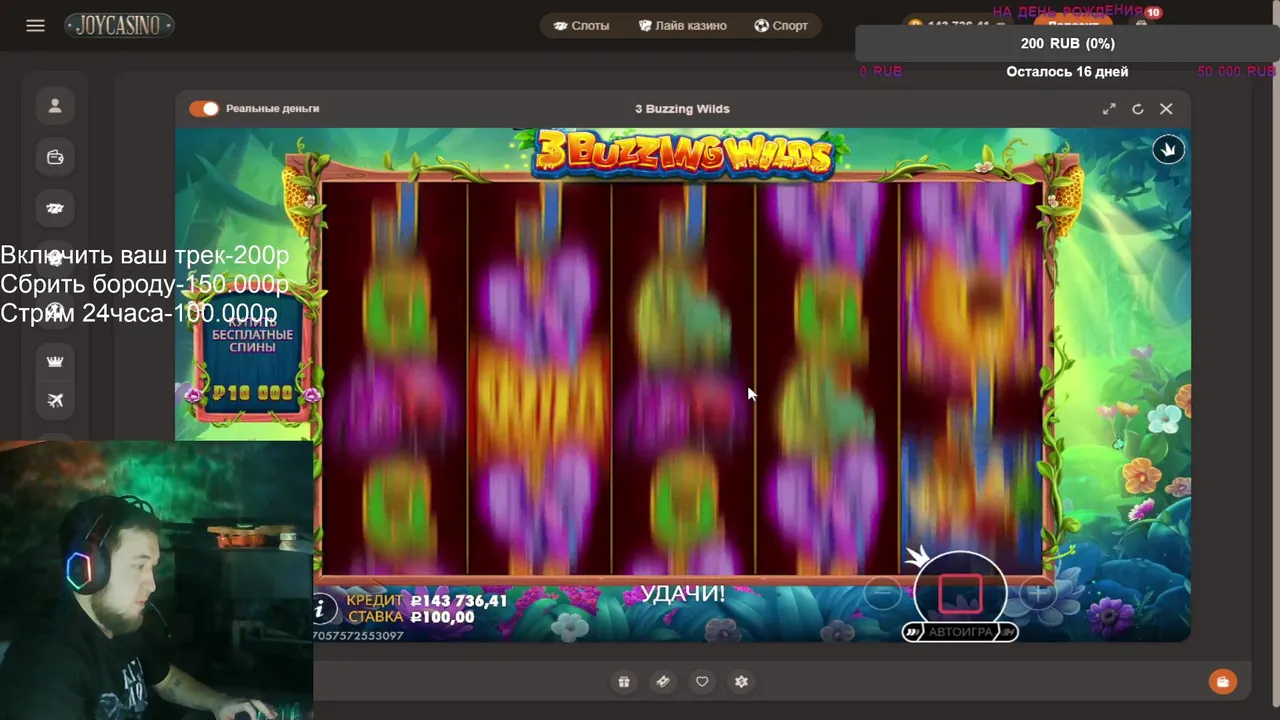Image resolution: width=1280 pixels, height=720 pixels.
Task: Go to the Спорт section
Action: point(781,25)
